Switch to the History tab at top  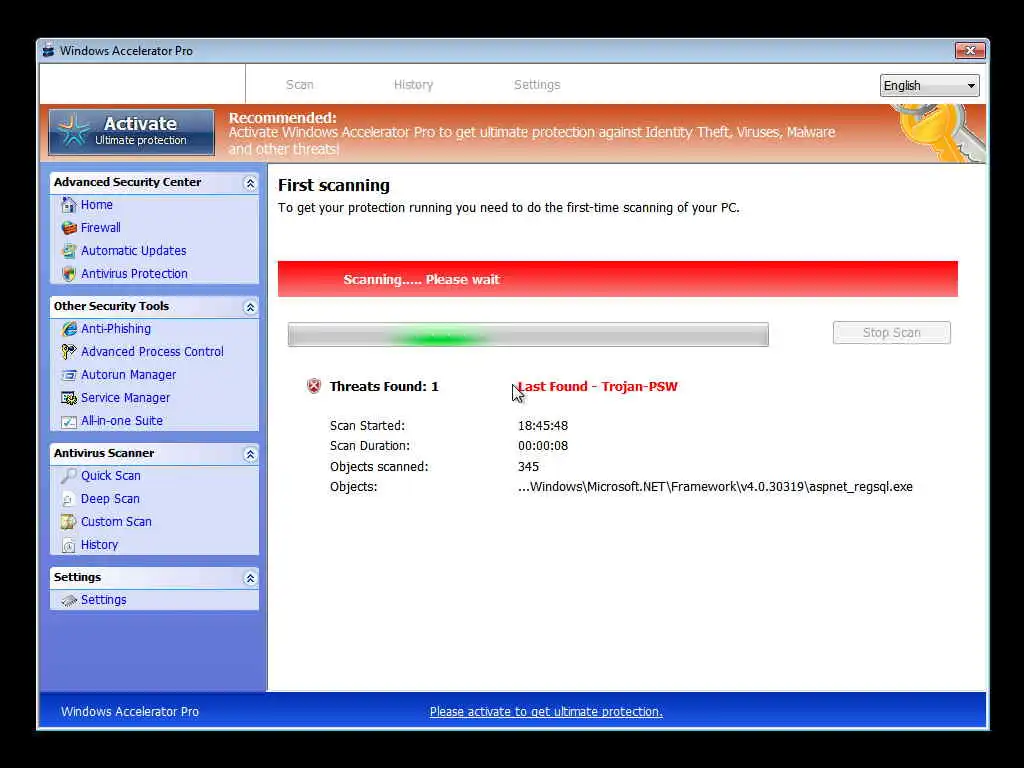click(413, 85)
